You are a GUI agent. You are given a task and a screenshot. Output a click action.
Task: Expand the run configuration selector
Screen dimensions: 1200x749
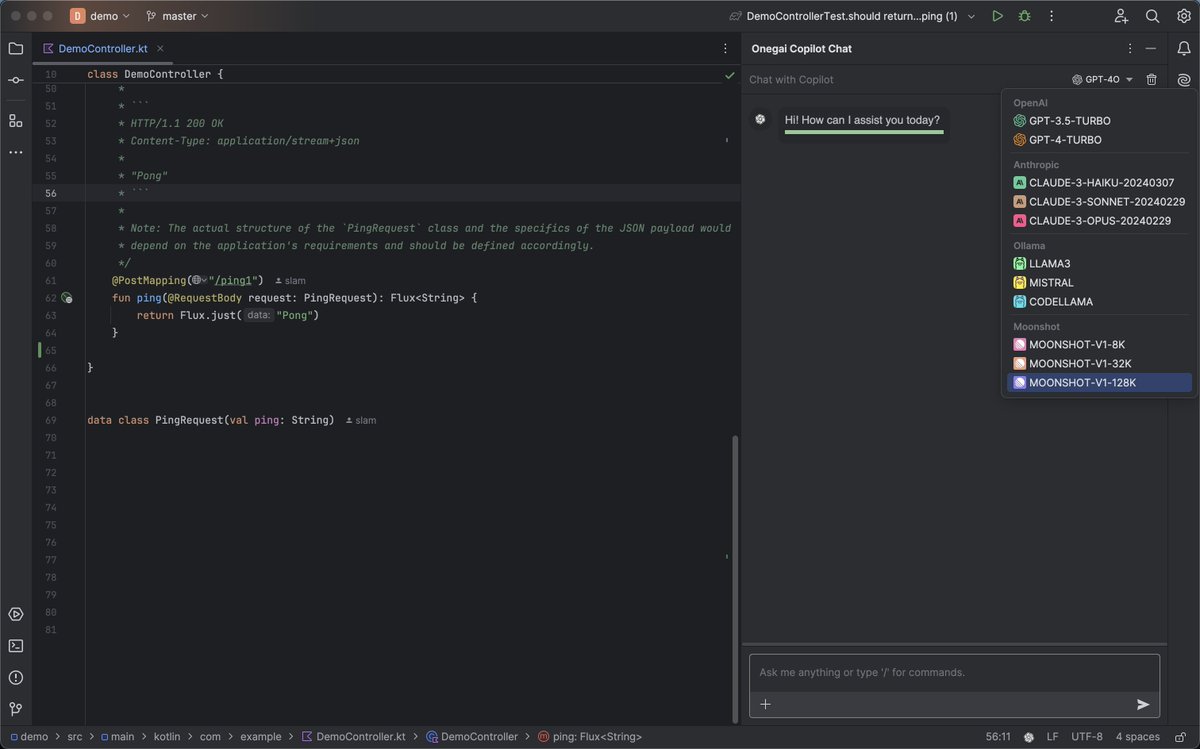853,16
